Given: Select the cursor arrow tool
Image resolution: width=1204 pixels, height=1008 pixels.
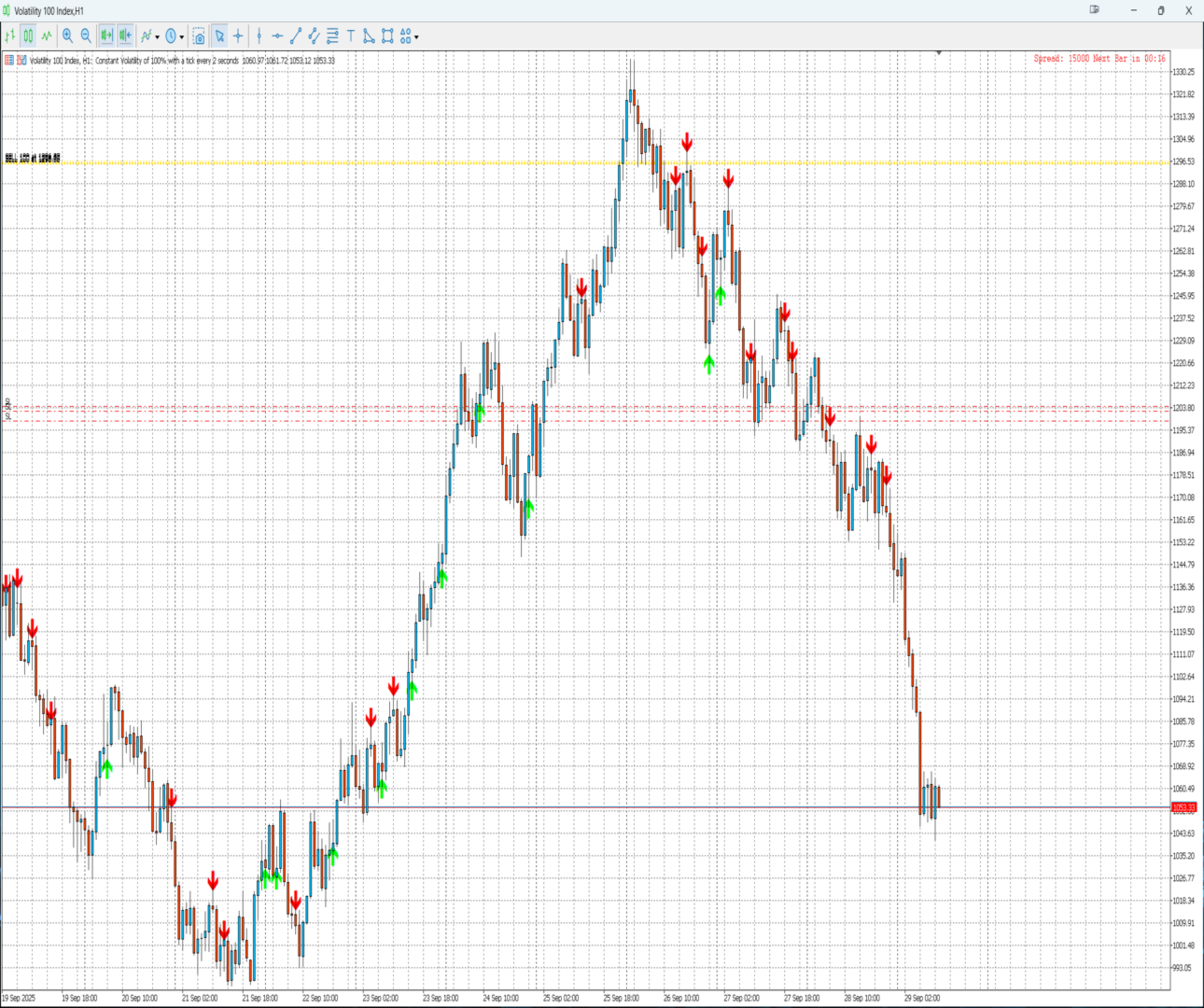Looking at the screenshot, I should pyautogui.click(x=219, y=36).
